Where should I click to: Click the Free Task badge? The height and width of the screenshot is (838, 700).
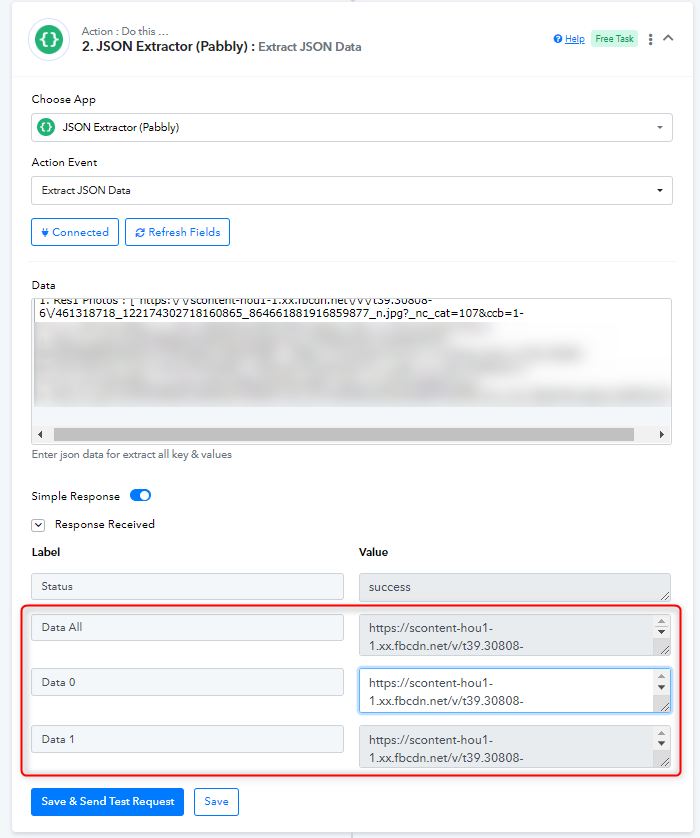point(614,39)
